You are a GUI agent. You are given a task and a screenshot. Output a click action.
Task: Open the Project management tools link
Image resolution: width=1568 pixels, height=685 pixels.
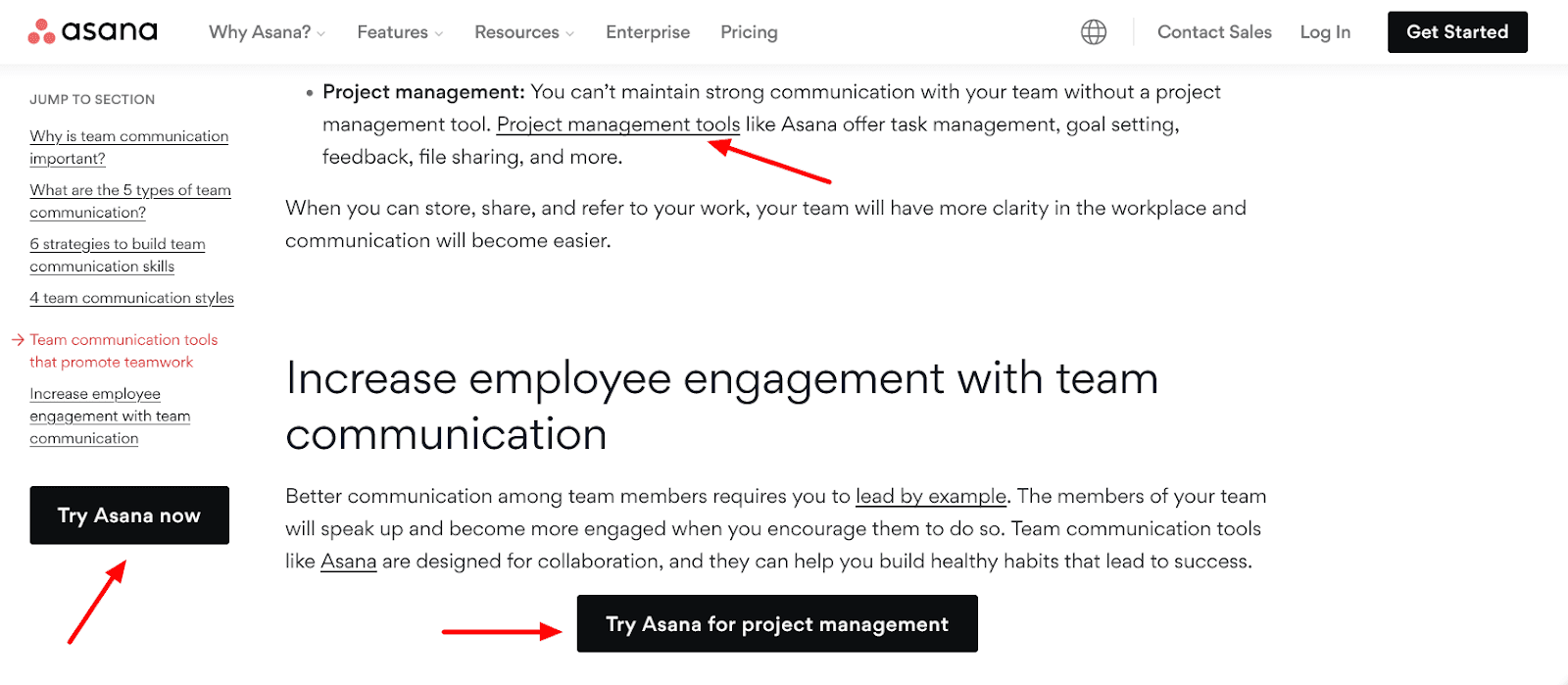[x=616, y=123]
